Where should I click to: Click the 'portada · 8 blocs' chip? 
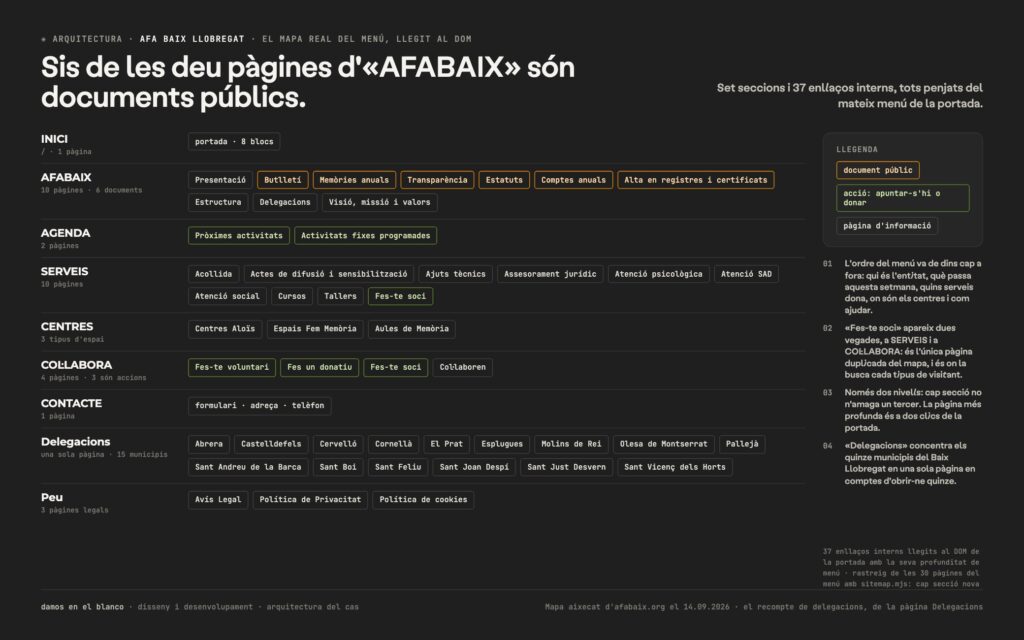coord(234,142)
